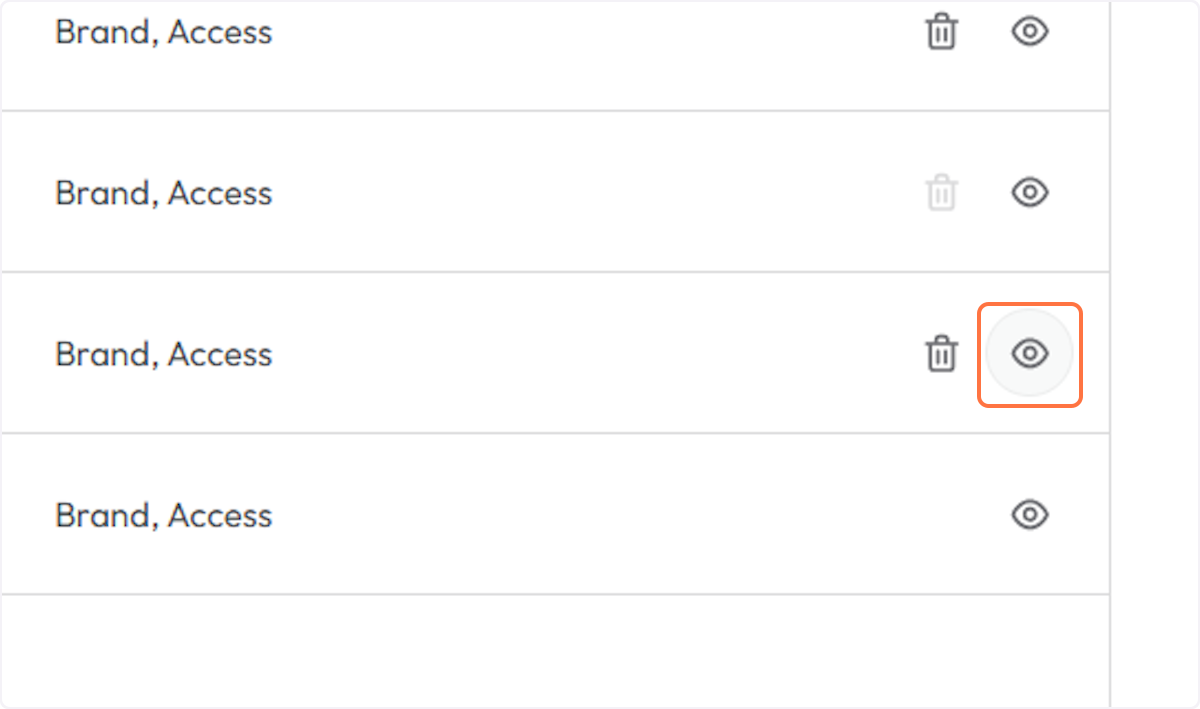
Task: Select "Access" in the last Brand, Access row
Action: pos(220,516)
